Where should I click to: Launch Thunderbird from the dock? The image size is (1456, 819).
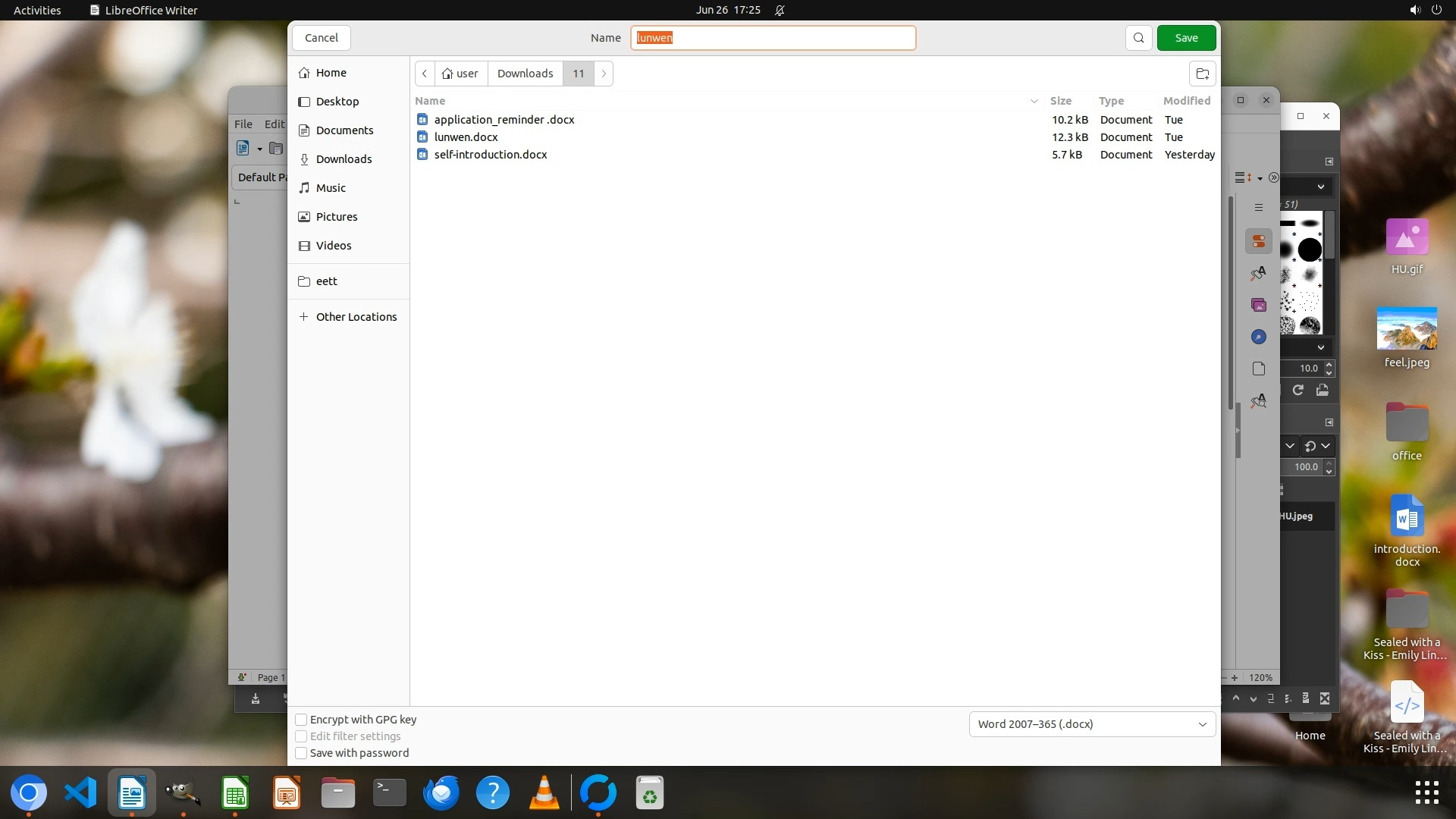(x=441, y=793)
